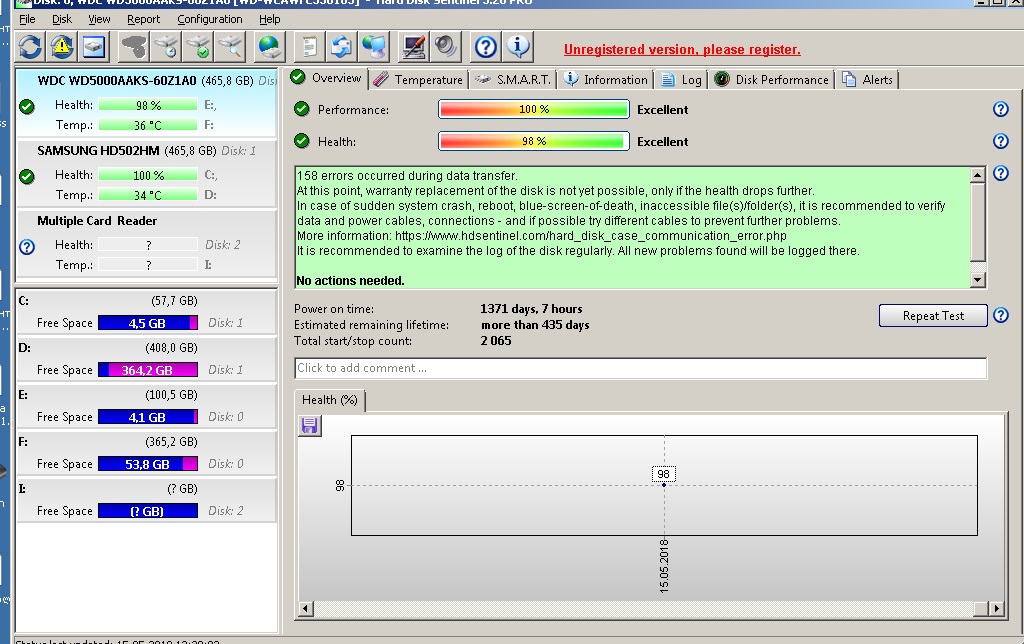This screenshot has height=644, width=1024.
Task: Click the monitor with pen toolbar icon
Action: [413, 46]
